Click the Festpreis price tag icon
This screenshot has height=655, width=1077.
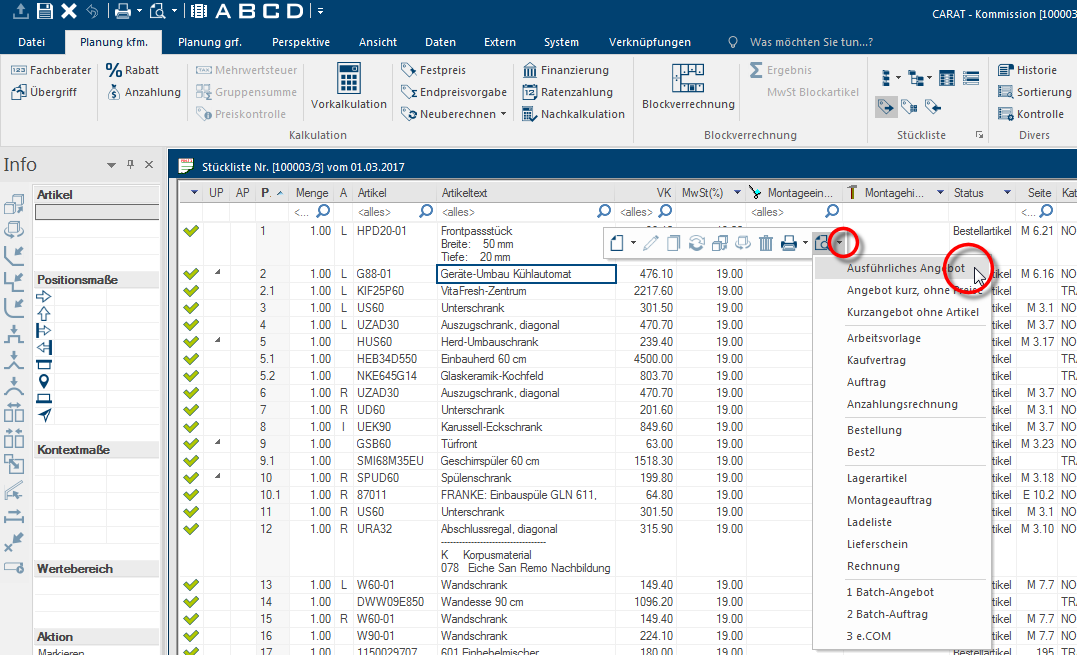click(408, 70)
